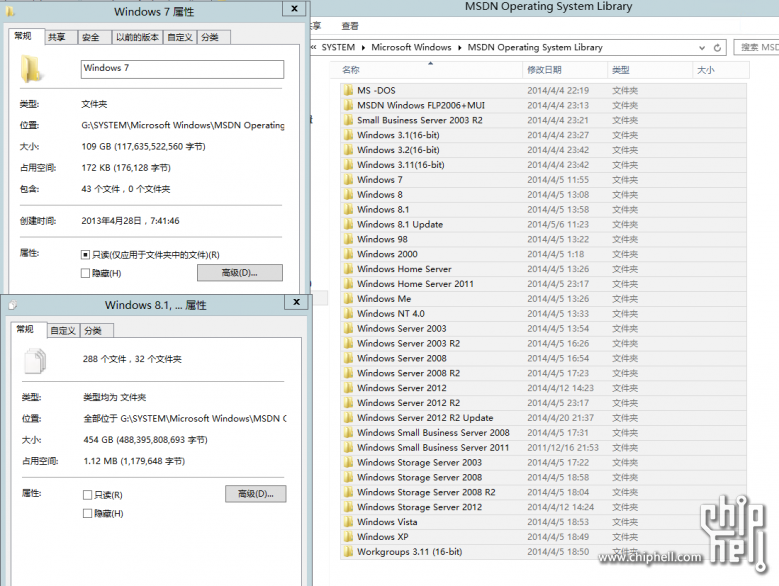Select the Windows Server 2008 row

(544, 359)
